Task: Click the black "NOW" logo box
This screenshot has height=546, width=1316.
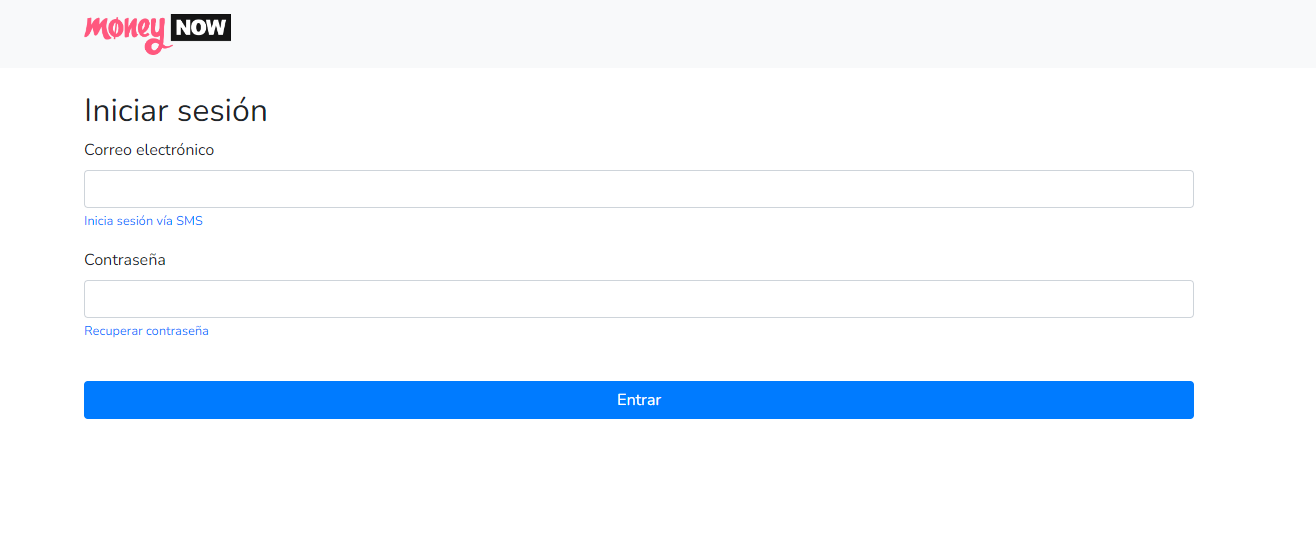Action: click(202, 28)
